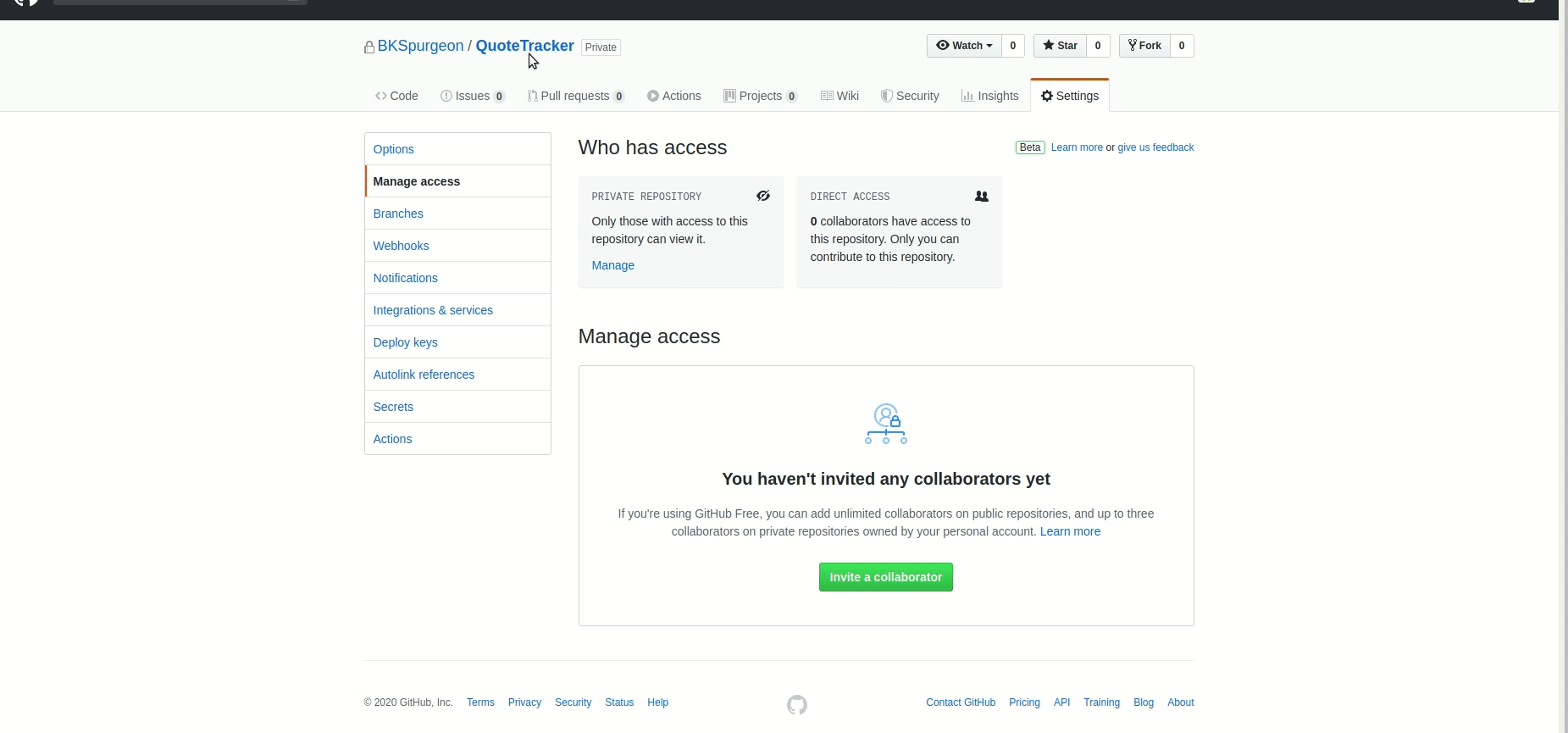Open the Wiki tab

pyautogui.click(x=839, y=96)
